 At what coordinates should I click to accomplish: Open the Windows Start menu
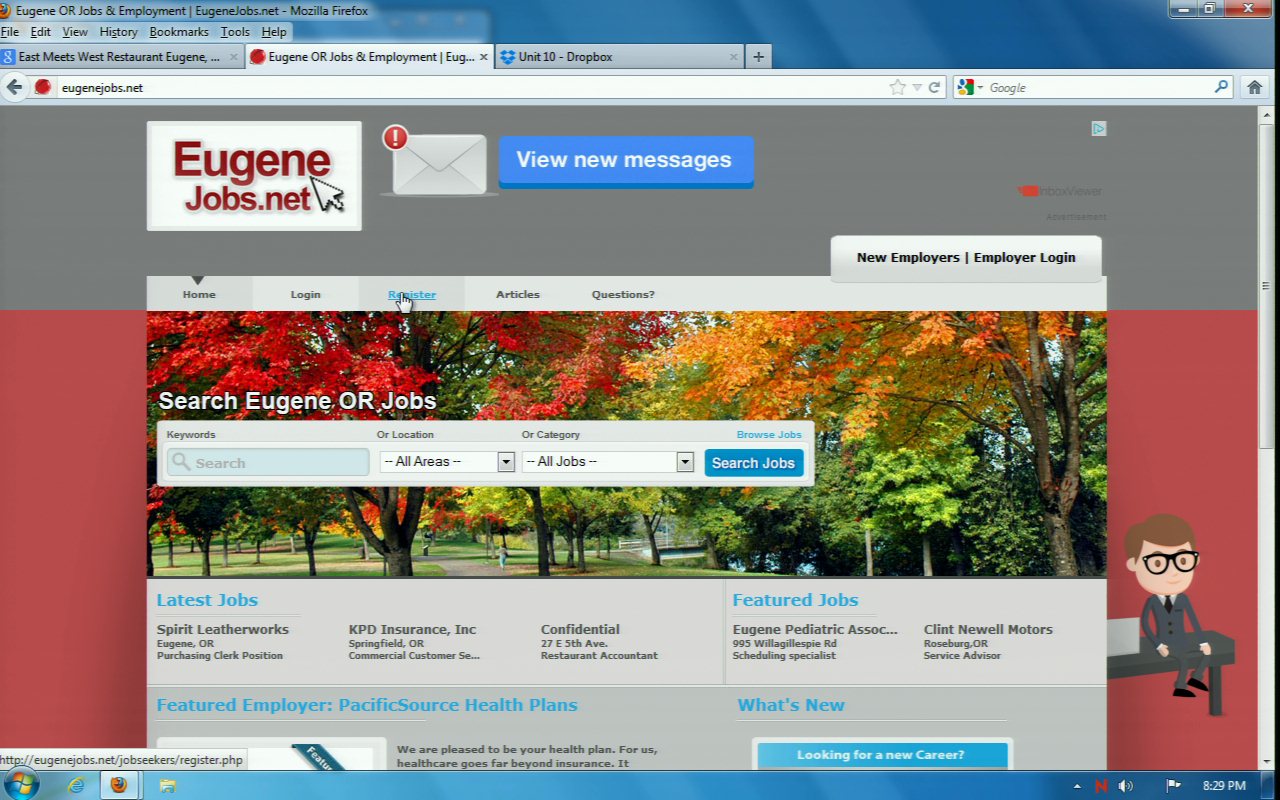[20, 785]
